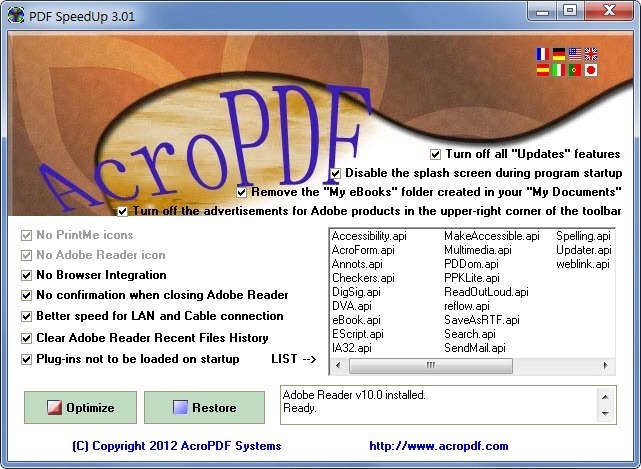Image resolution: width=641 pixels, height=469 pixels.
Task: Toggle Clear Adobe Reader Recent Files History
Action: [x=27, y=339]
